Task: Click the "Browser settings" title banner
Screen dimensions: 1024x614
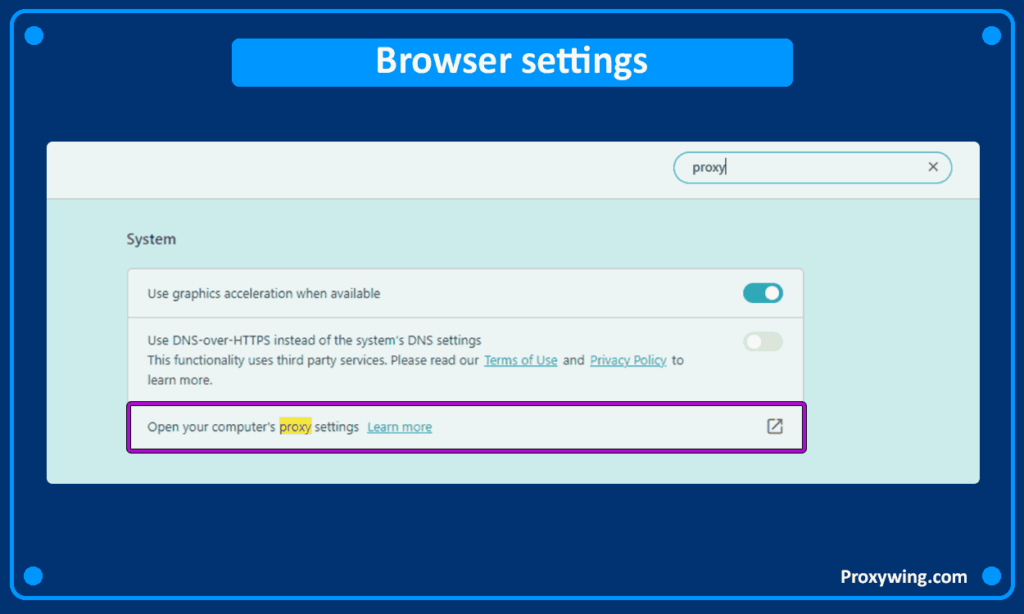Action: 512,62
